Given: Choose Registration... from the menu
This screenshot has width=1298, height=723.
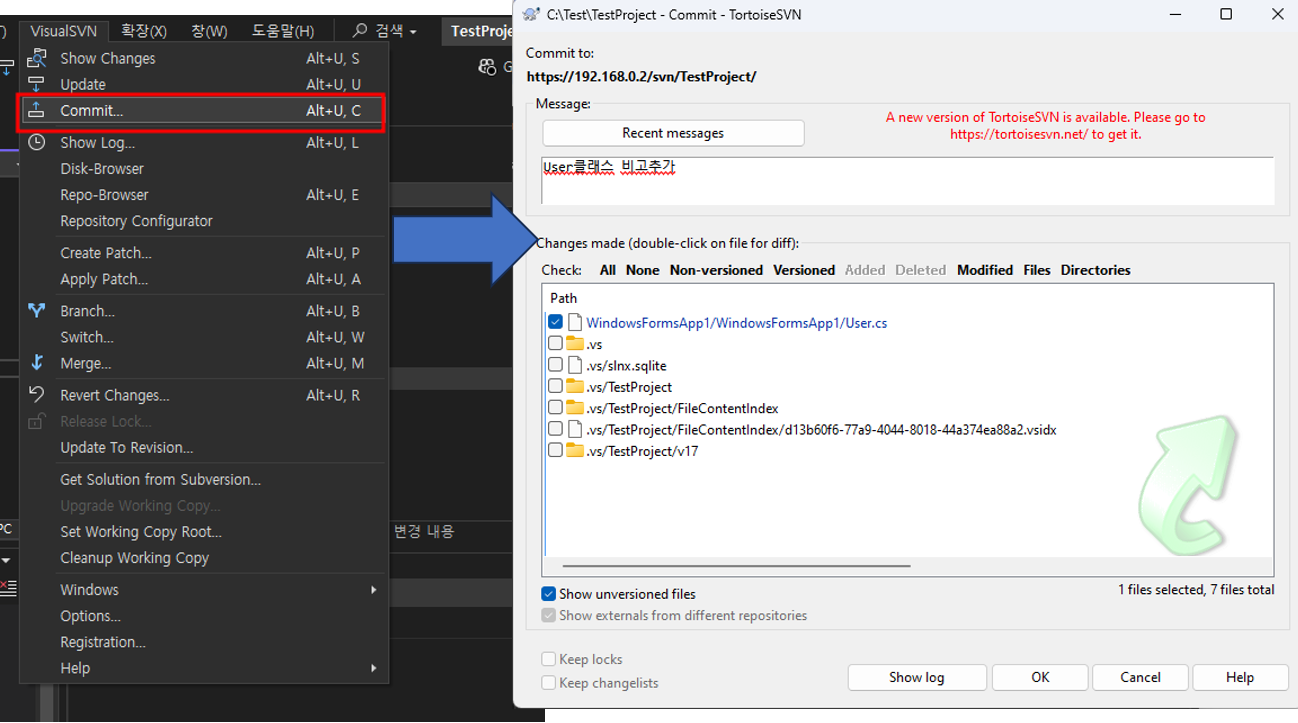Looking at the screenshot, I should pos(203,642).
